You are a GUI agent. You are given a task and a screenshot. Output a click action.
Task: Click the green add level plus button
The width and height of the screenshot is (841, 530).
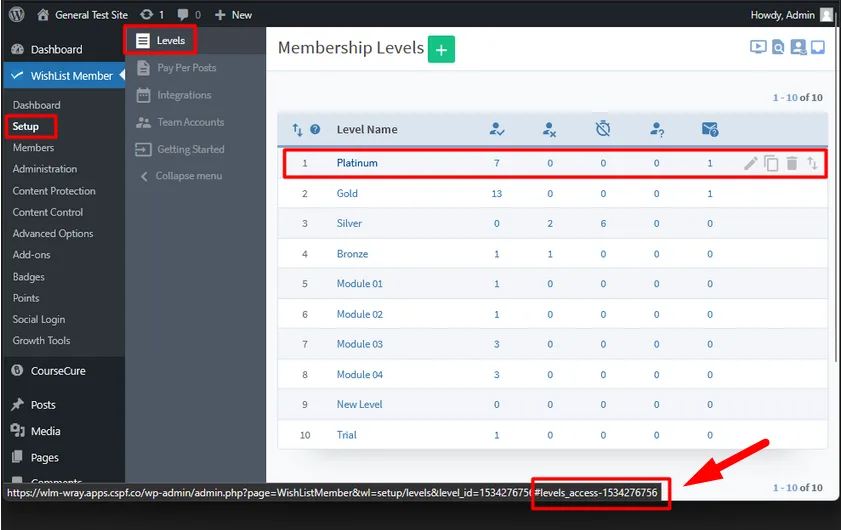click(x=441, y=49)
